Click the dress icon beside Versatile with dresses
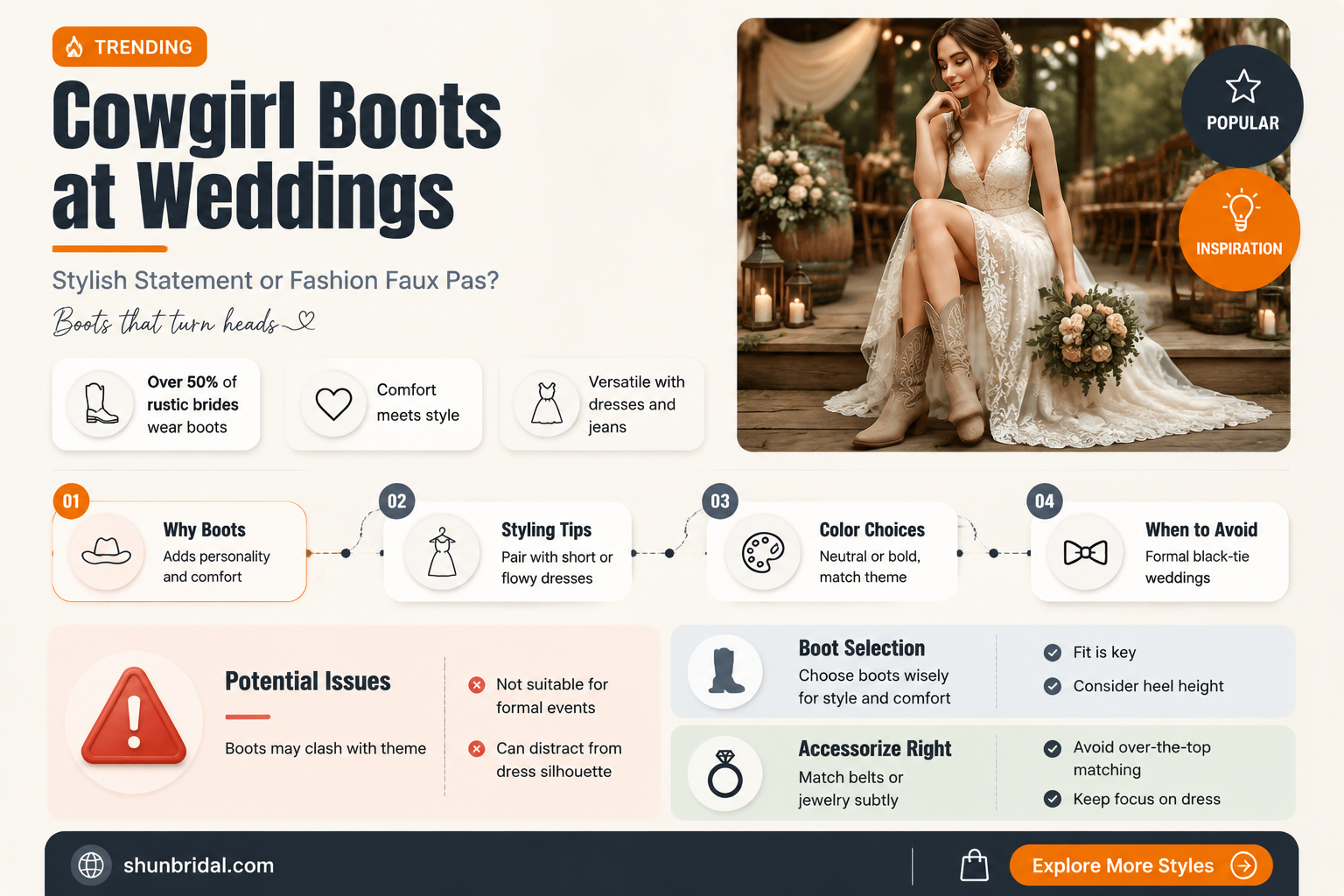The height and width of the screenshot is (896, 1344). pyautogui.click(x=547, y=403)
